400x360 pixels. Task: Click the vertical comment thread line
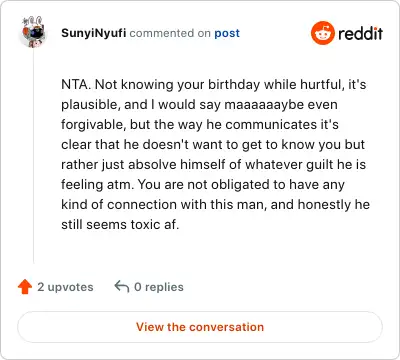(34, 156)
